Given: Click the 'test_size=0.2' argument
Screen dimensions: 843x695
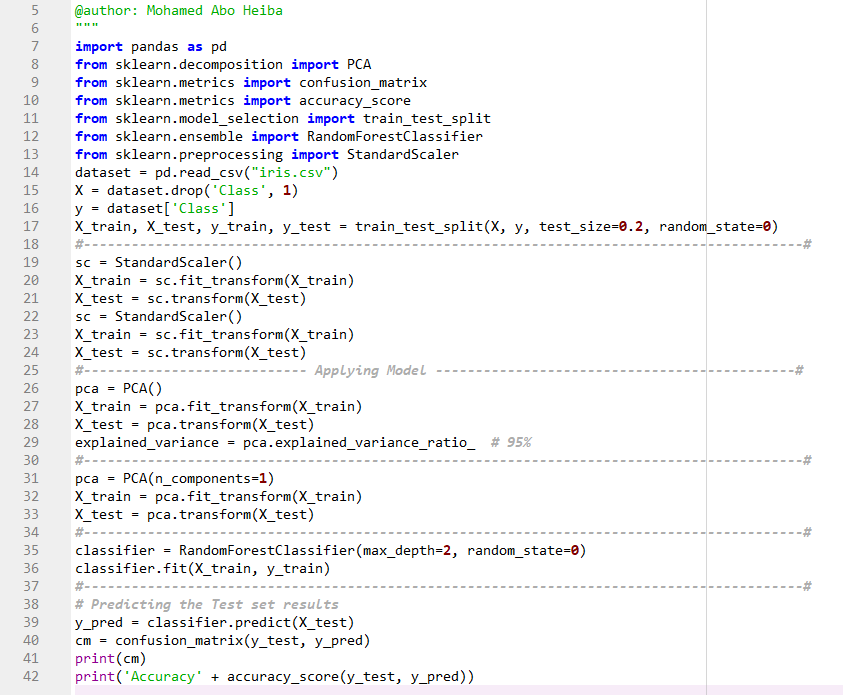Looking at the screenshot, I should 591,227.
